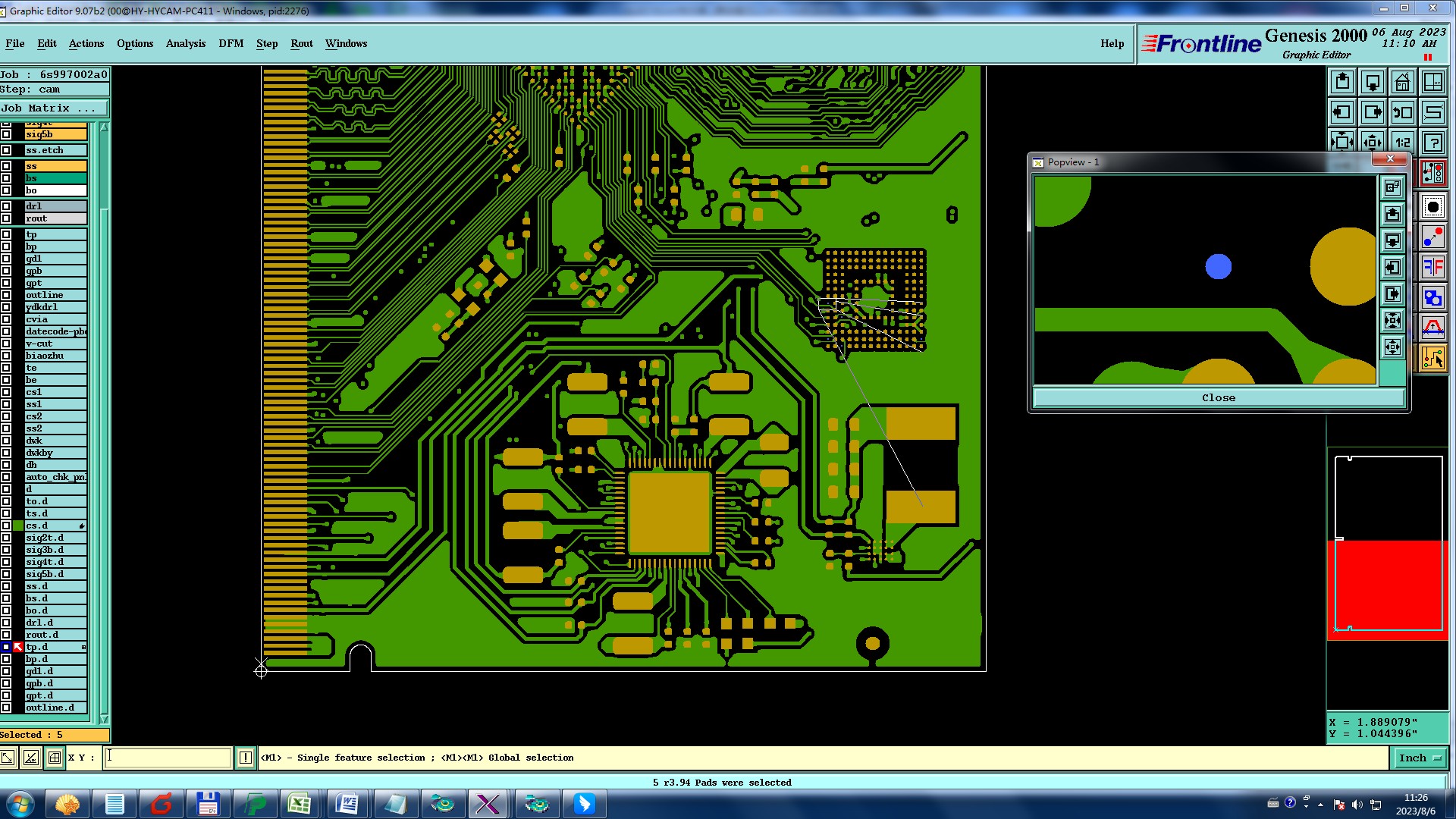The width and height of the screenshot is (1456, 819).
Task: Click the snap control traffic-light icon
Action: [1432, 174]
